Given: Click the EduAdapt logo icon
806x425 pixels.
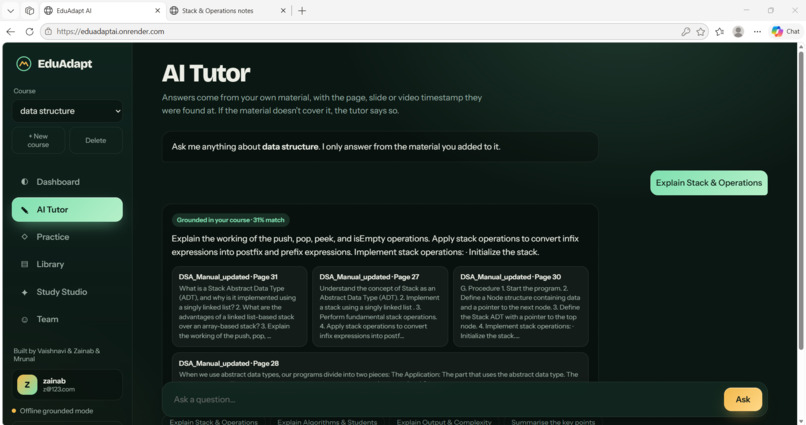Looking at the screenshot, I should tap(24, 64).
